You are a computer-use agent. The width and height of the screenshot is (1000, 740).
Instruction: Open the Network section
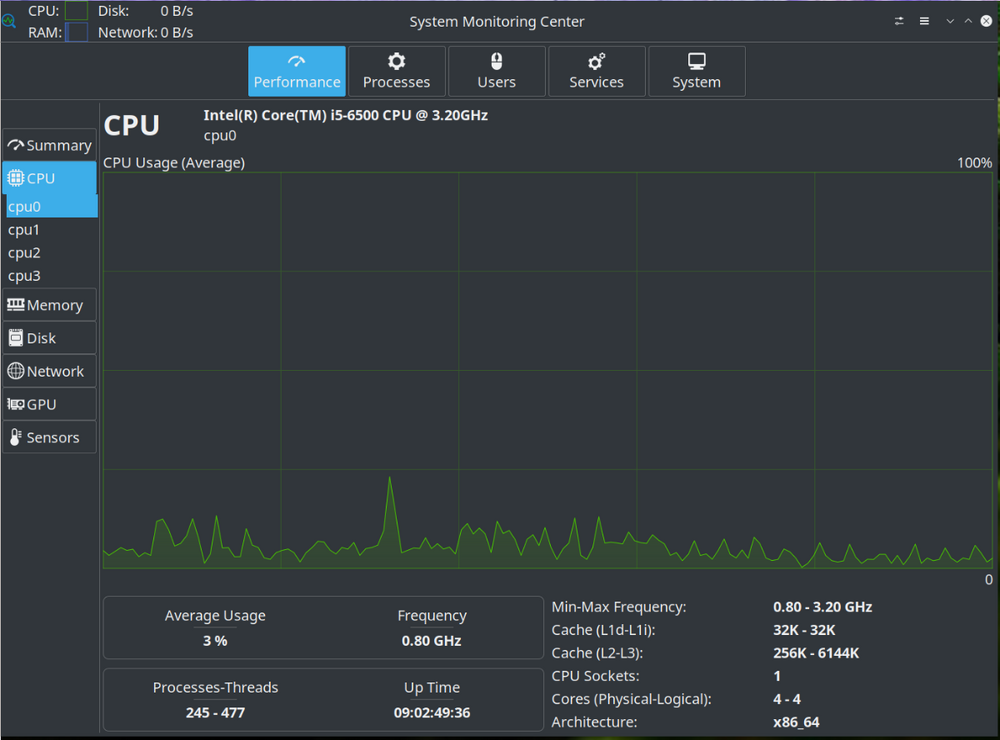coord(50,371)
